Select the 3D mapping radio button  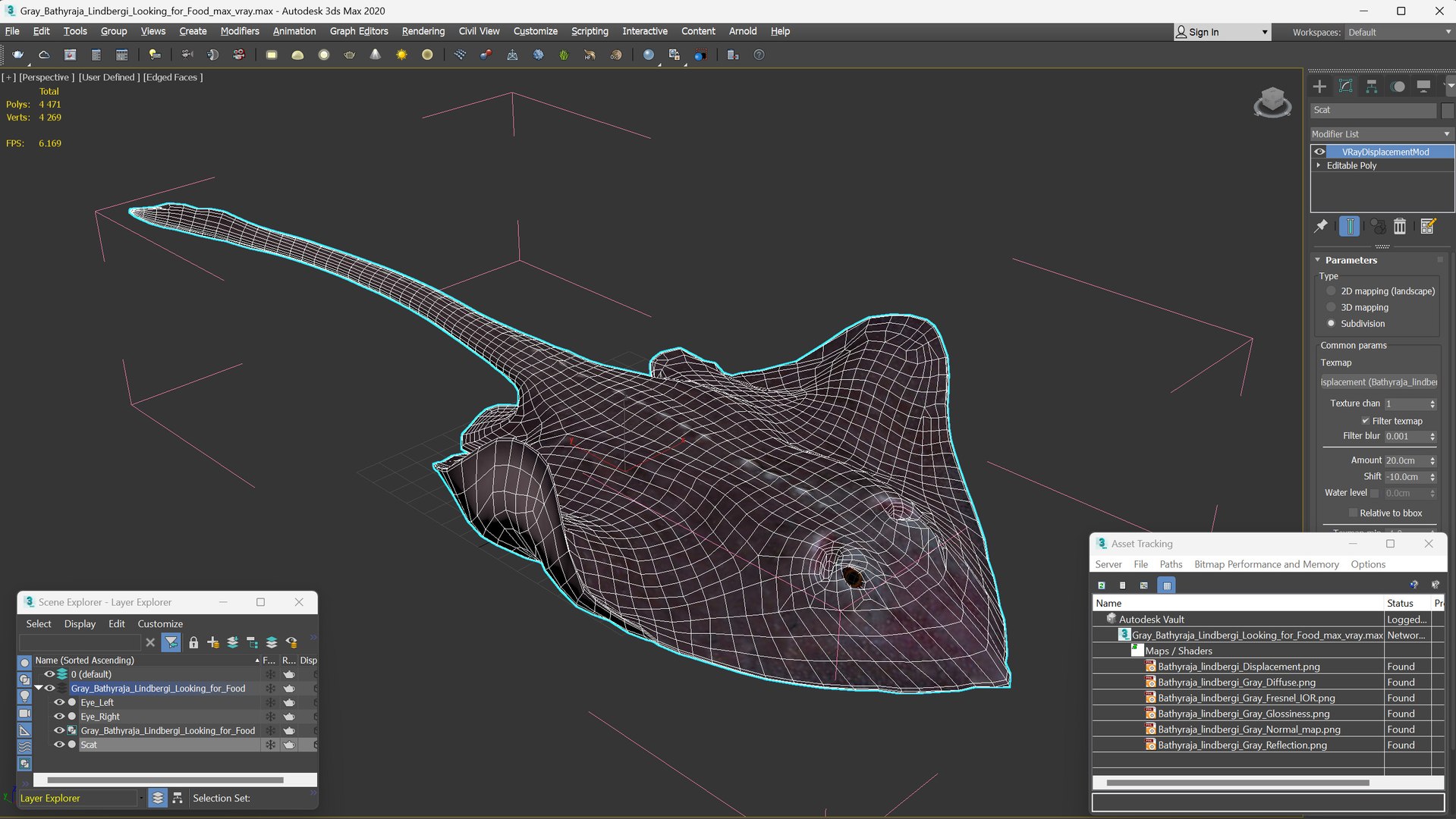[x=1331, y=307]
